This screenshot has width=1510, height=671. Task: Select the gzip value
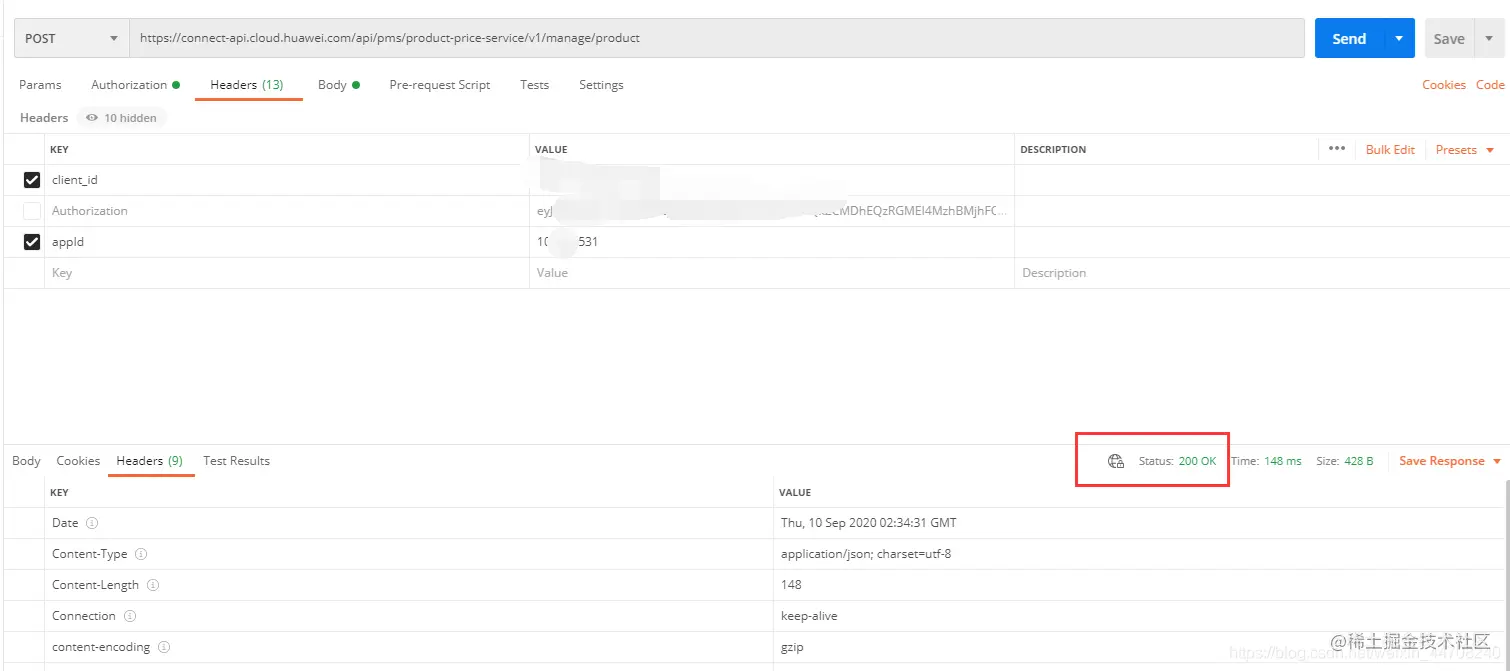792,647
